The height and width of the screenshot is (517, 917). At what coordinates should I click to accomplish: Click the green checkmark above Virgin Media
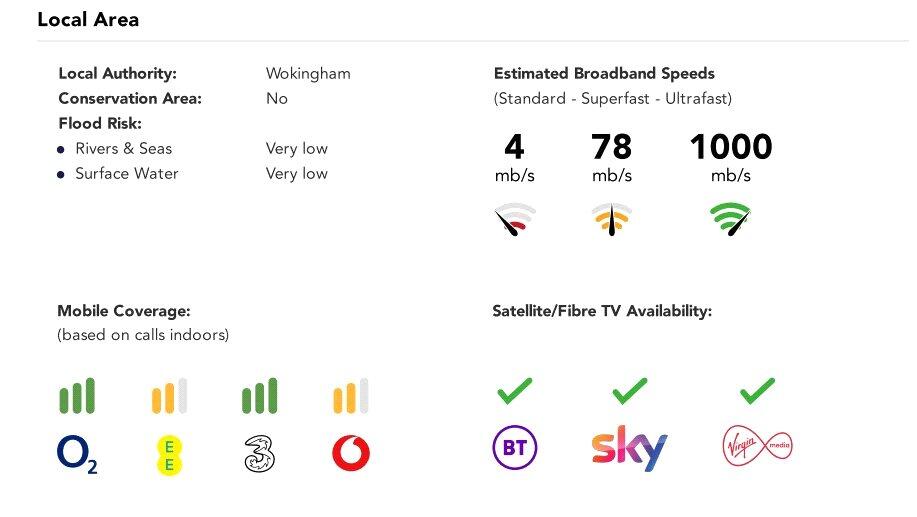[x=757, y=391]
